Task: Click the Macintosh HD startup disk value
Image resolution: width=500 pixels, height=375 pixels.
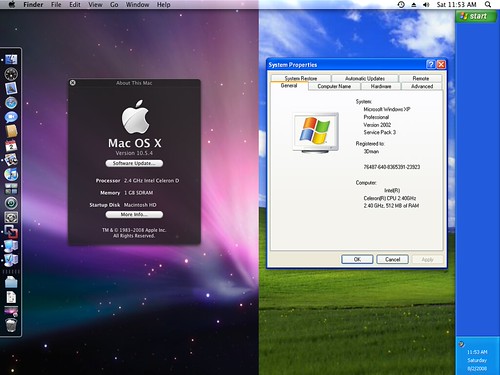Action: click(140, 205)
